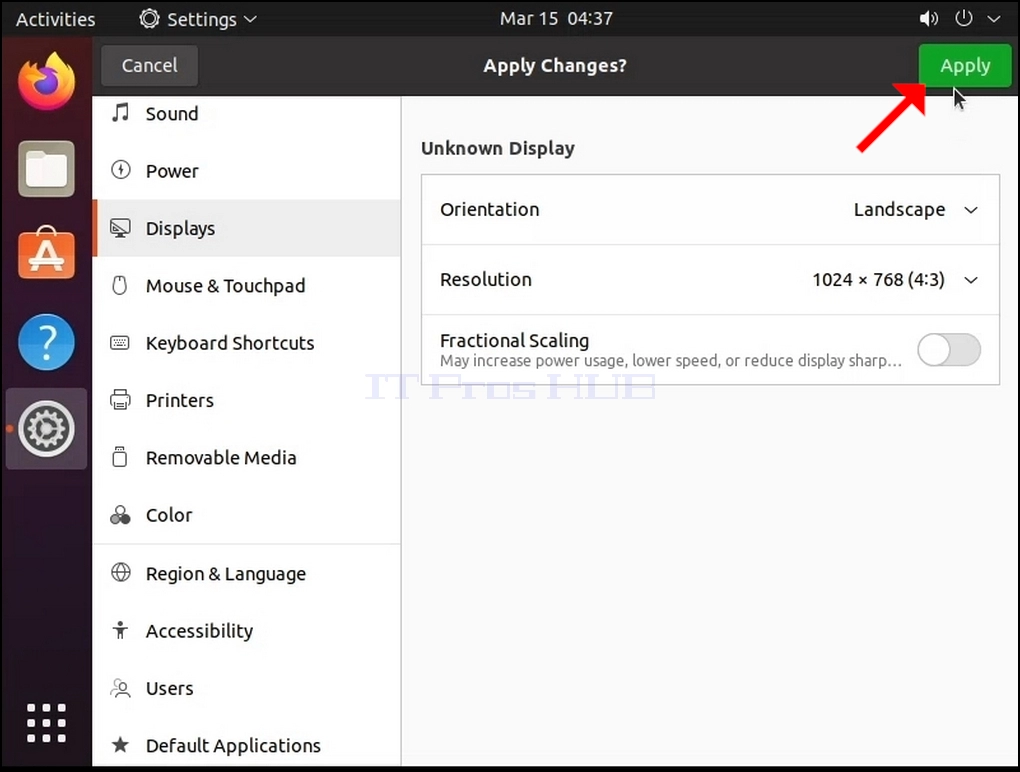Open Ubuntu Software from the dock

[46, 254]
